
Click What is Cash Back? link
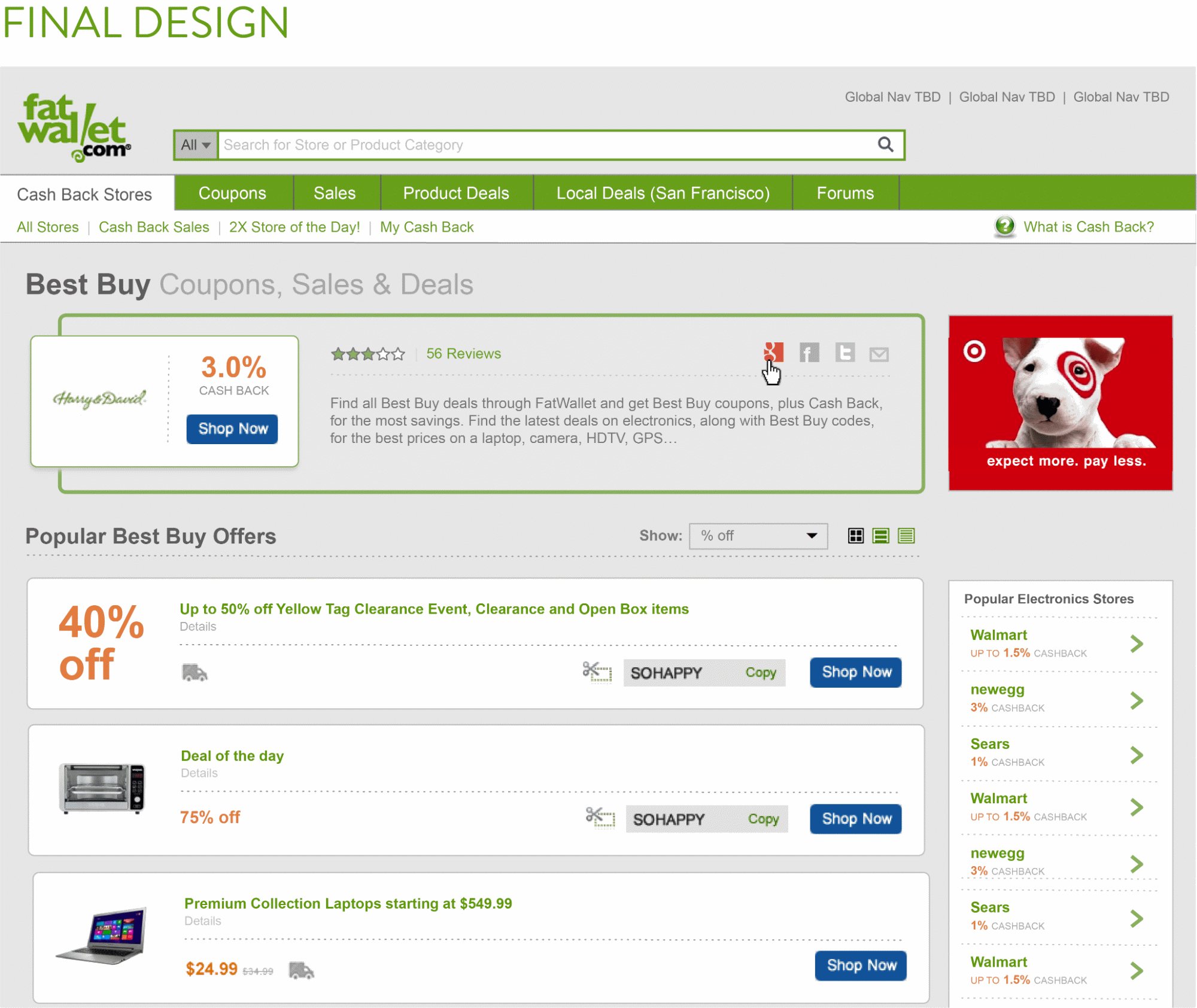[x=1089, y=227]
